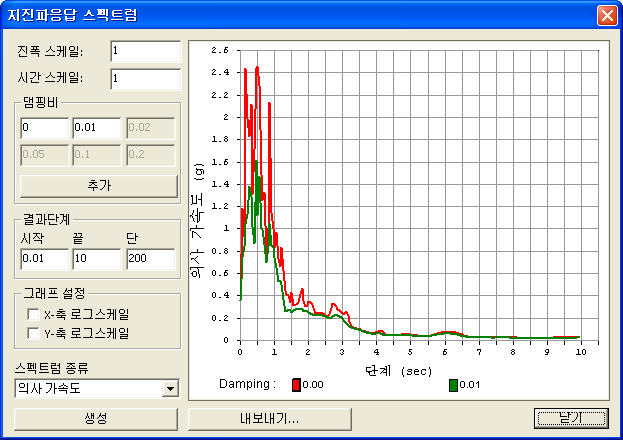Viewport: 623px width, 440px height.
Task: Click the disabled damping field 0.05
Action: coord(44,155)
